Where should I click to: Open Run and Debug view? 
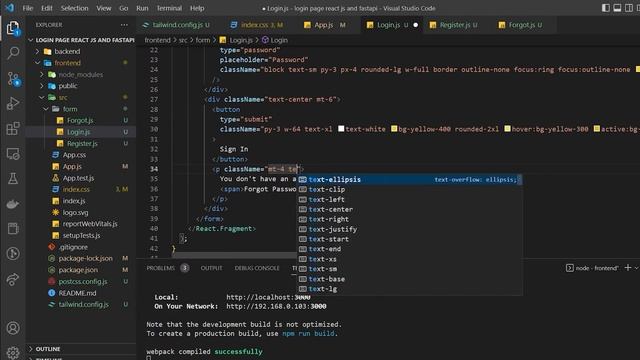[x=13, y=103]
